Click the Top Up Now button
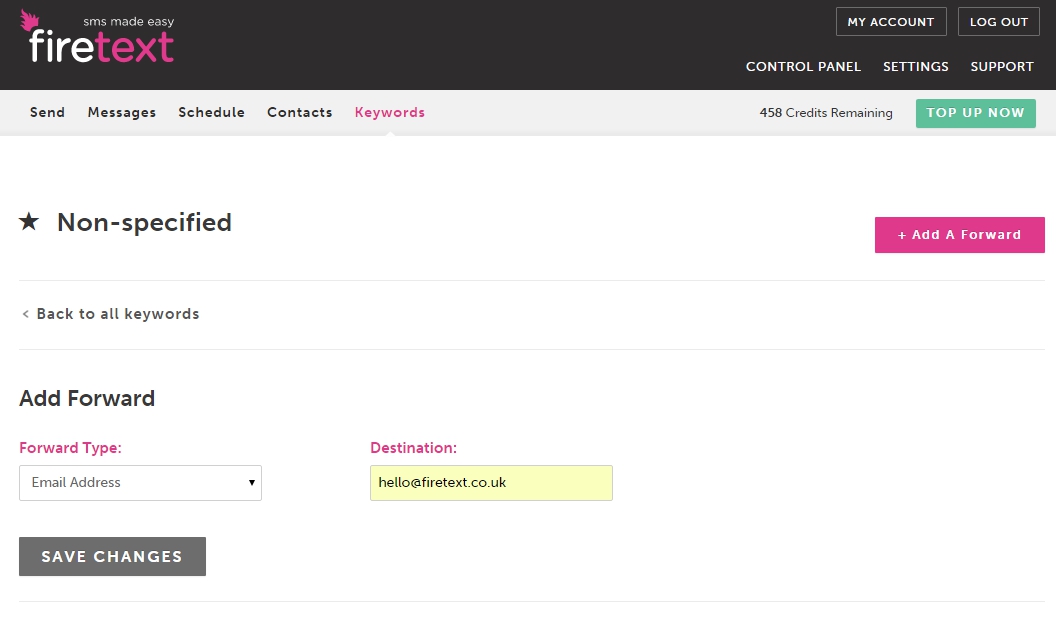The image size is (1056, 636). coord(975,113)
